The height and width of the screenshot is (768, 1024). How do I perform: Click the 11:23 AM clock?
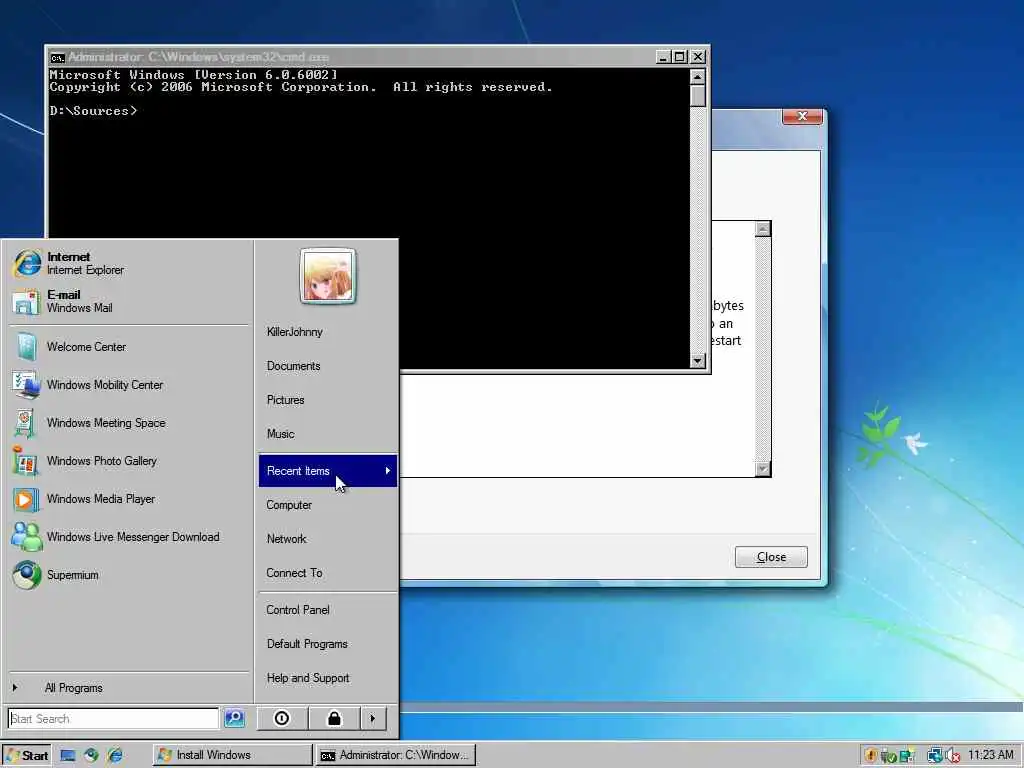pyautogui.click(x=991, y=755)
